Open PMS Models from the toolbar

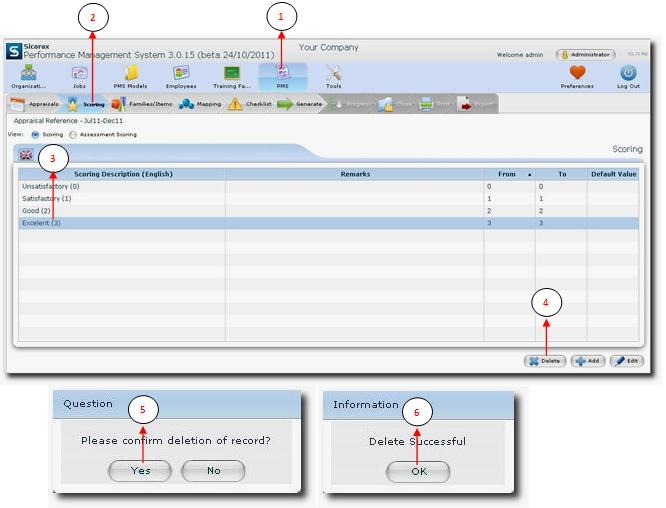[x=130, y=74]
